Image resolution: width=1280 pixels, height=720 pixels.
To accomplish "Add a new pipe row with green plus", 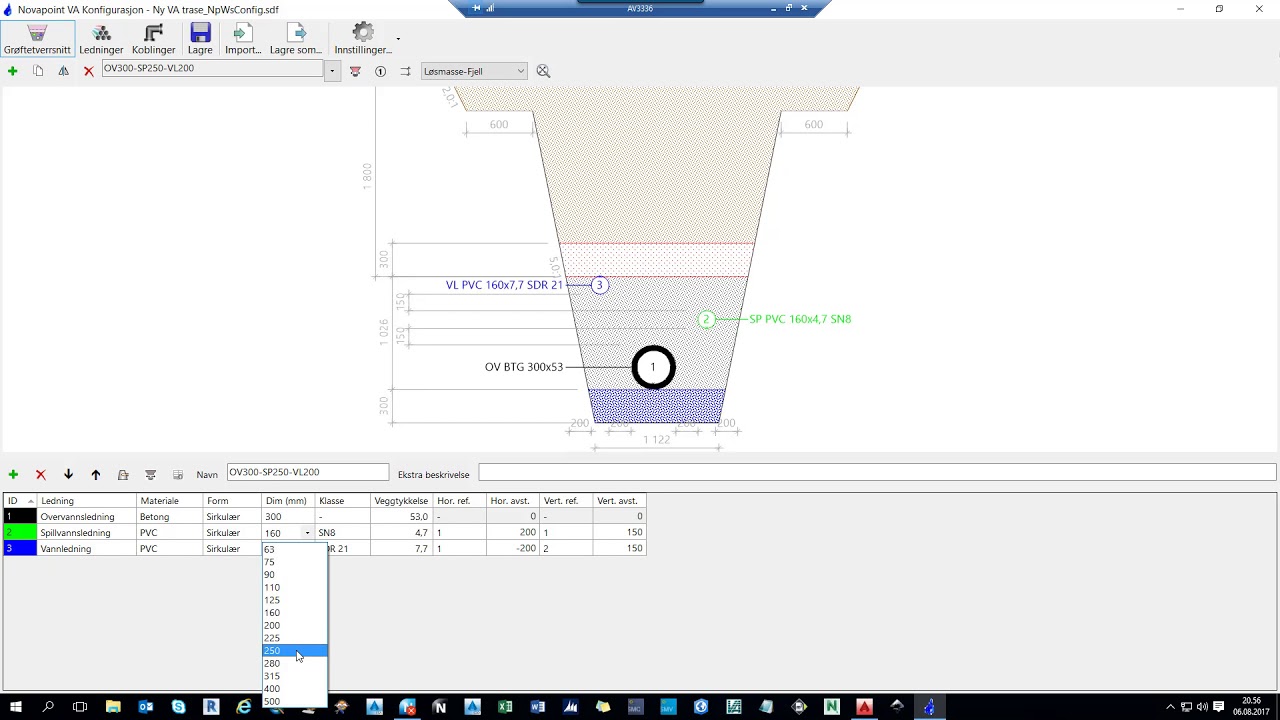I will (x=13, y=475).
